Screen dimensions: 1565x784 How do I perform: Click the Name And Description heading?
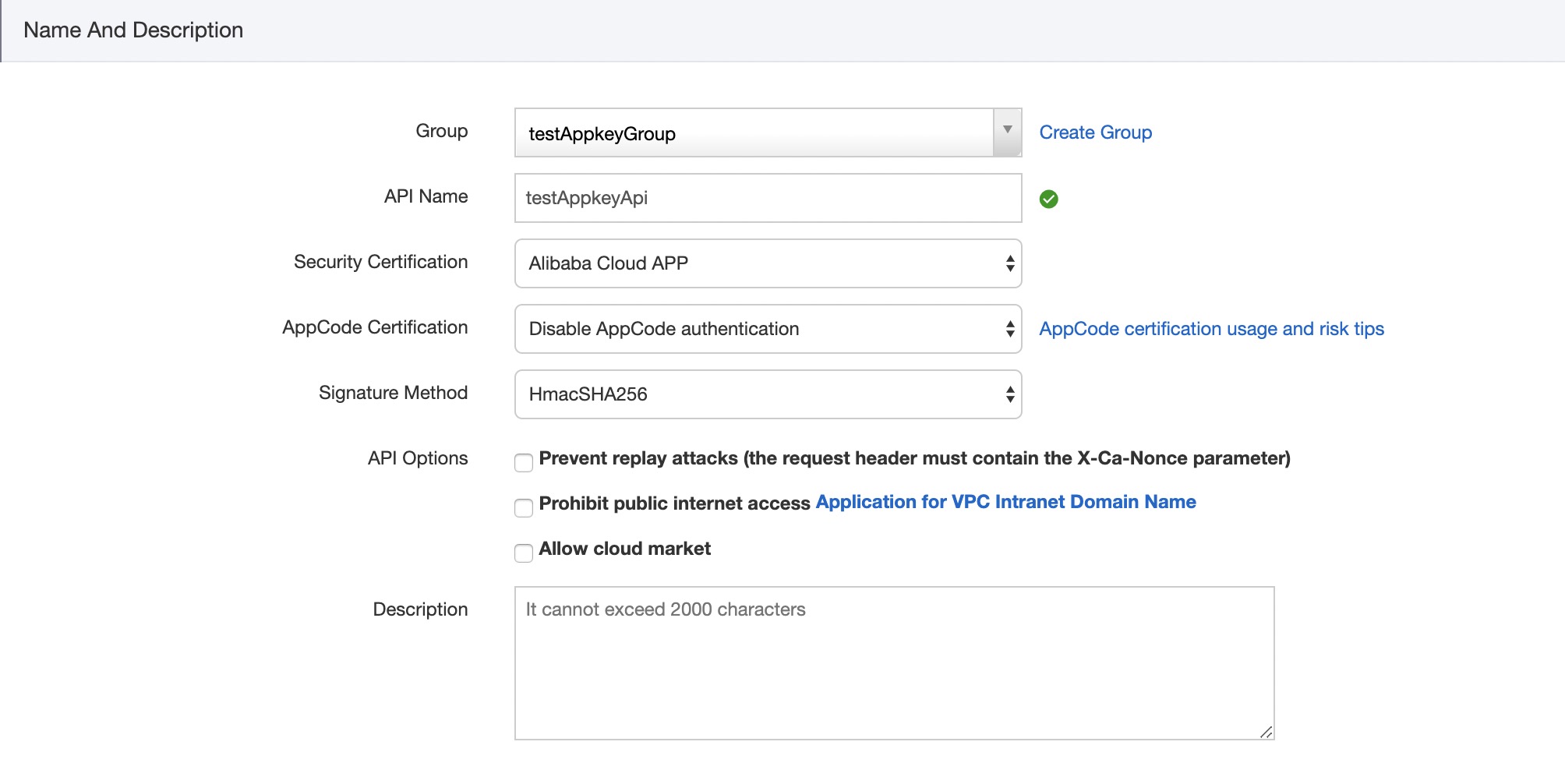coord(133,30)
